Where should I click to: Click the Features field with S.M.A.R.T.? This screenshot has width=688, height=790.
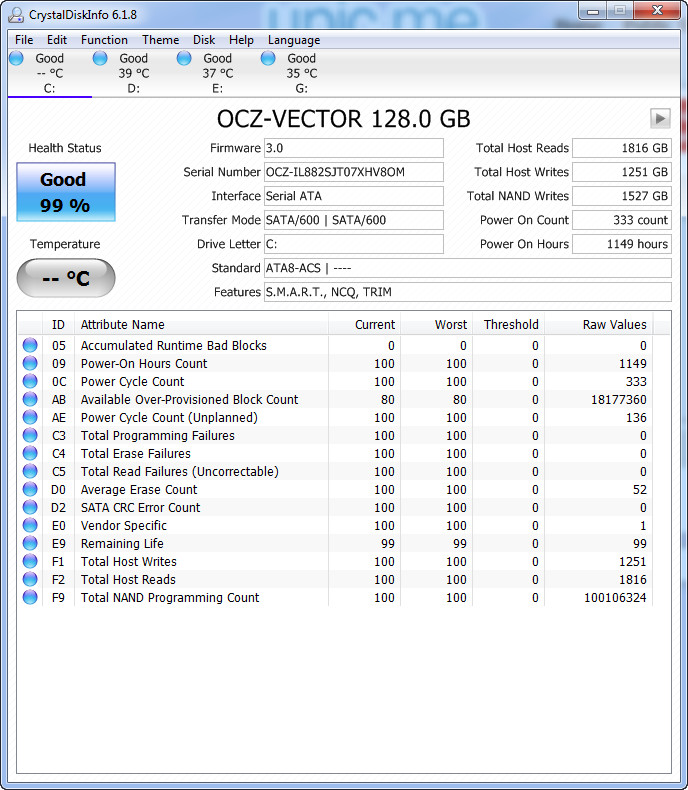pos(468,292)
